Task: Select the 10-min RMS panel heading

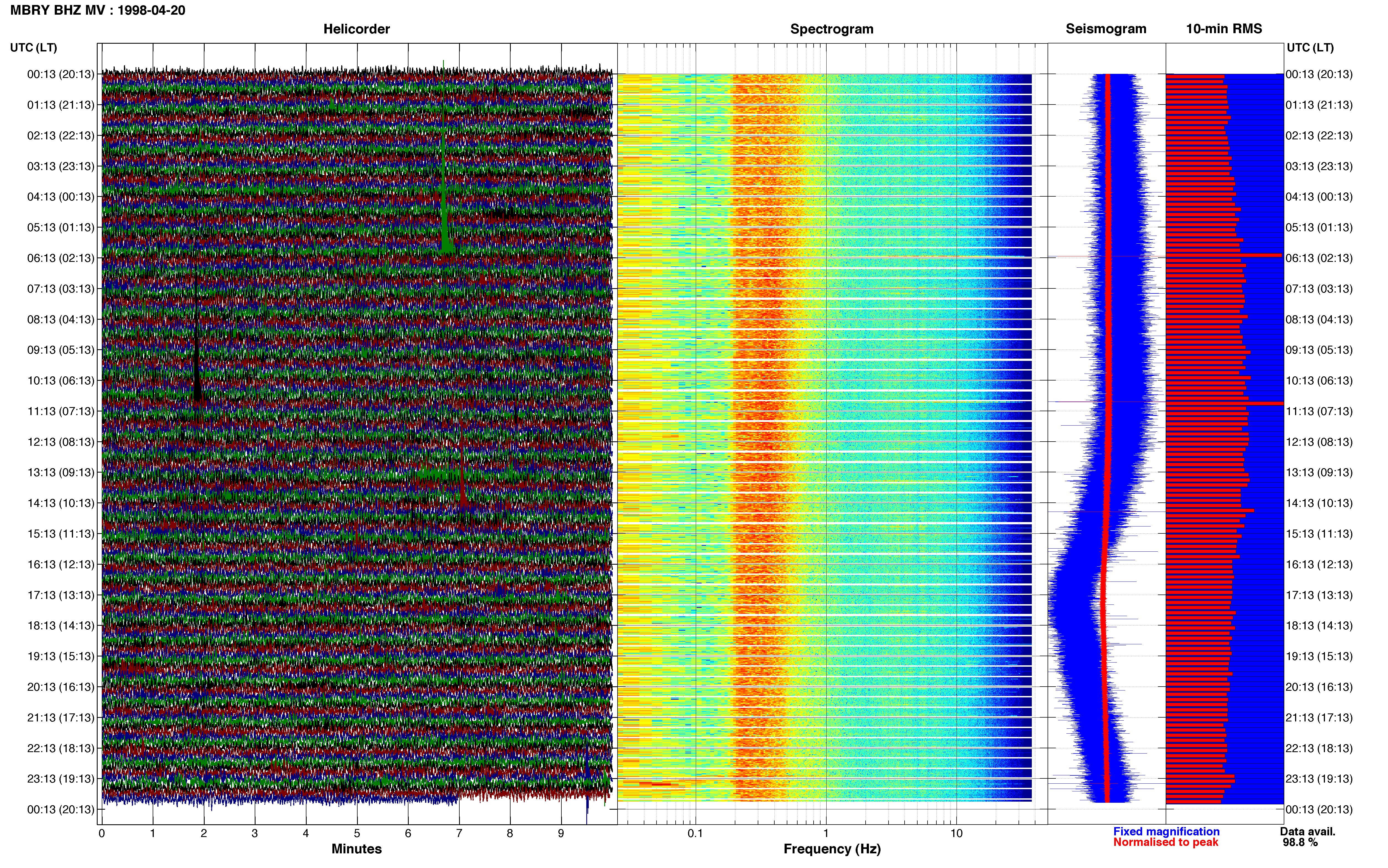Action: tap(1224, 29)
